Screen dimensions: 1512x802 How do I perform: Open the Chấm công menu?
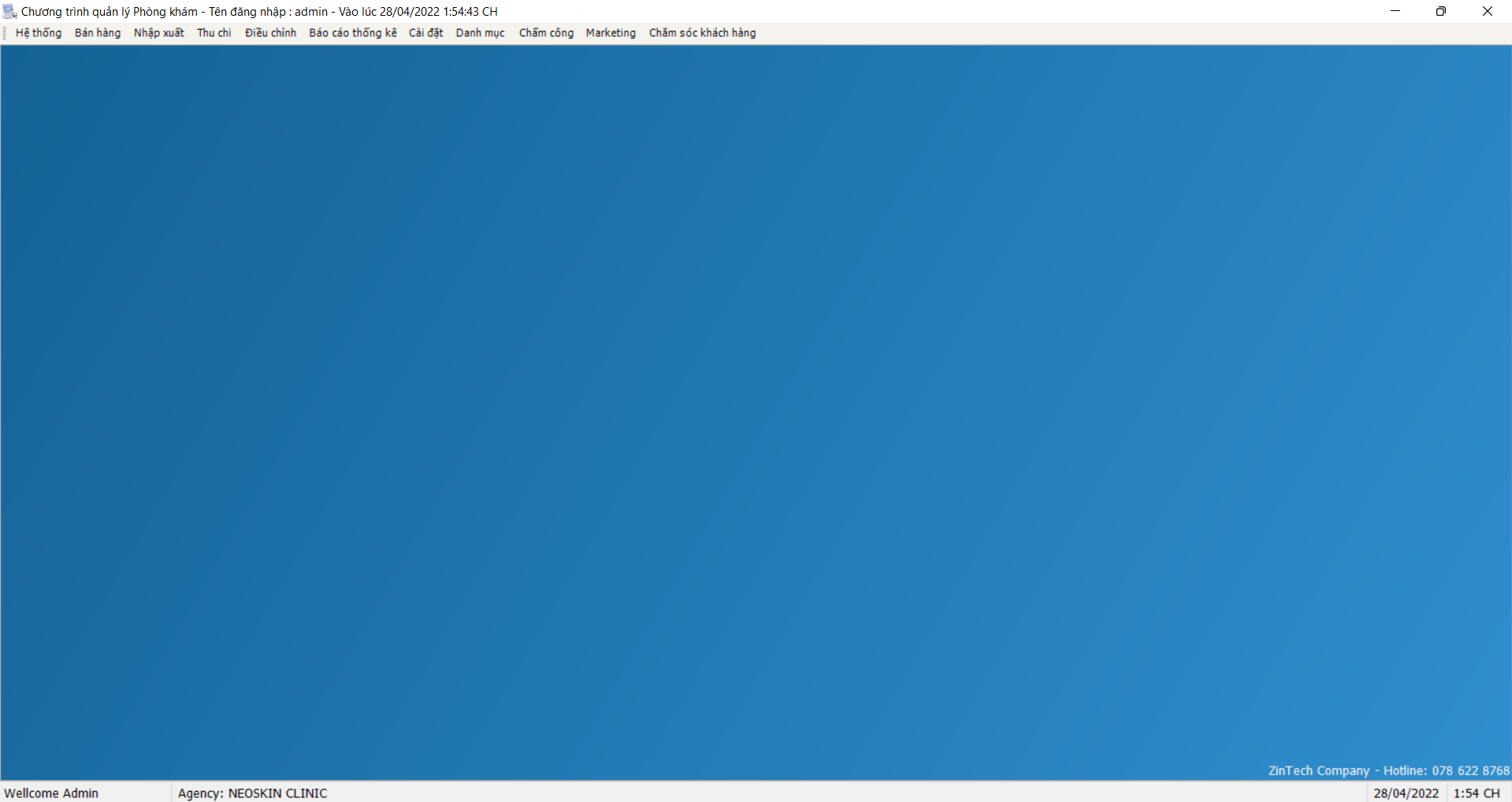pos(546,33)
